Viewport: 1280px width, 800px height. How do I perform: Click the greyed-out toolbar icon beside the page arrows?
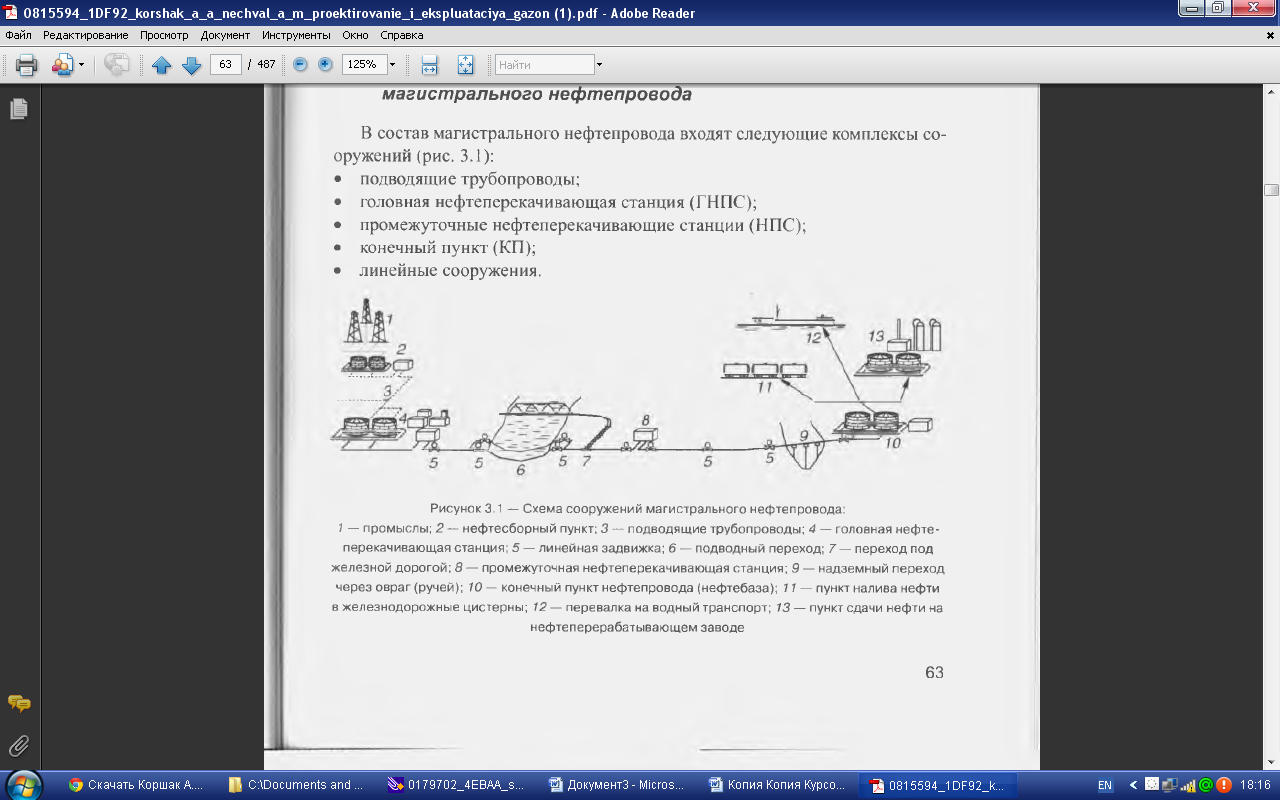point(117,65)
